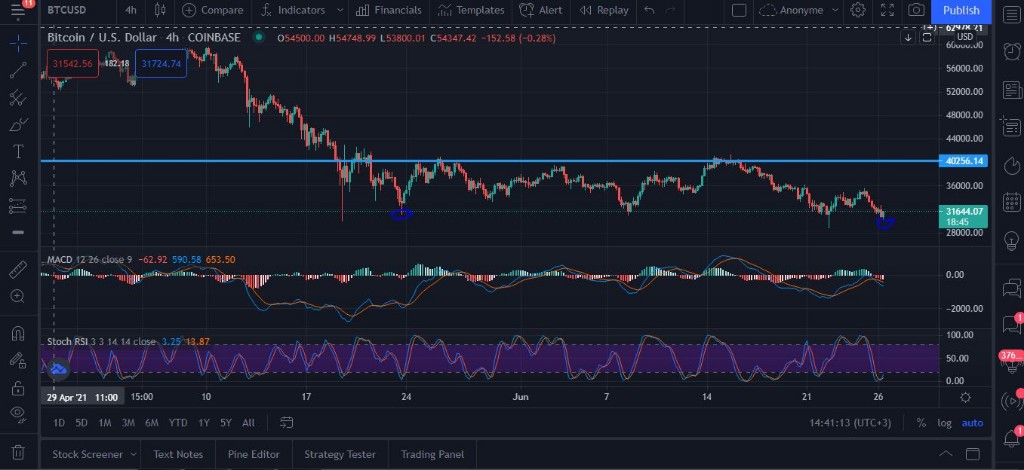The width and height of the screenshot is (1024, 470).
Task: Select the trend line tool
Action: click(x=17, y=71)
